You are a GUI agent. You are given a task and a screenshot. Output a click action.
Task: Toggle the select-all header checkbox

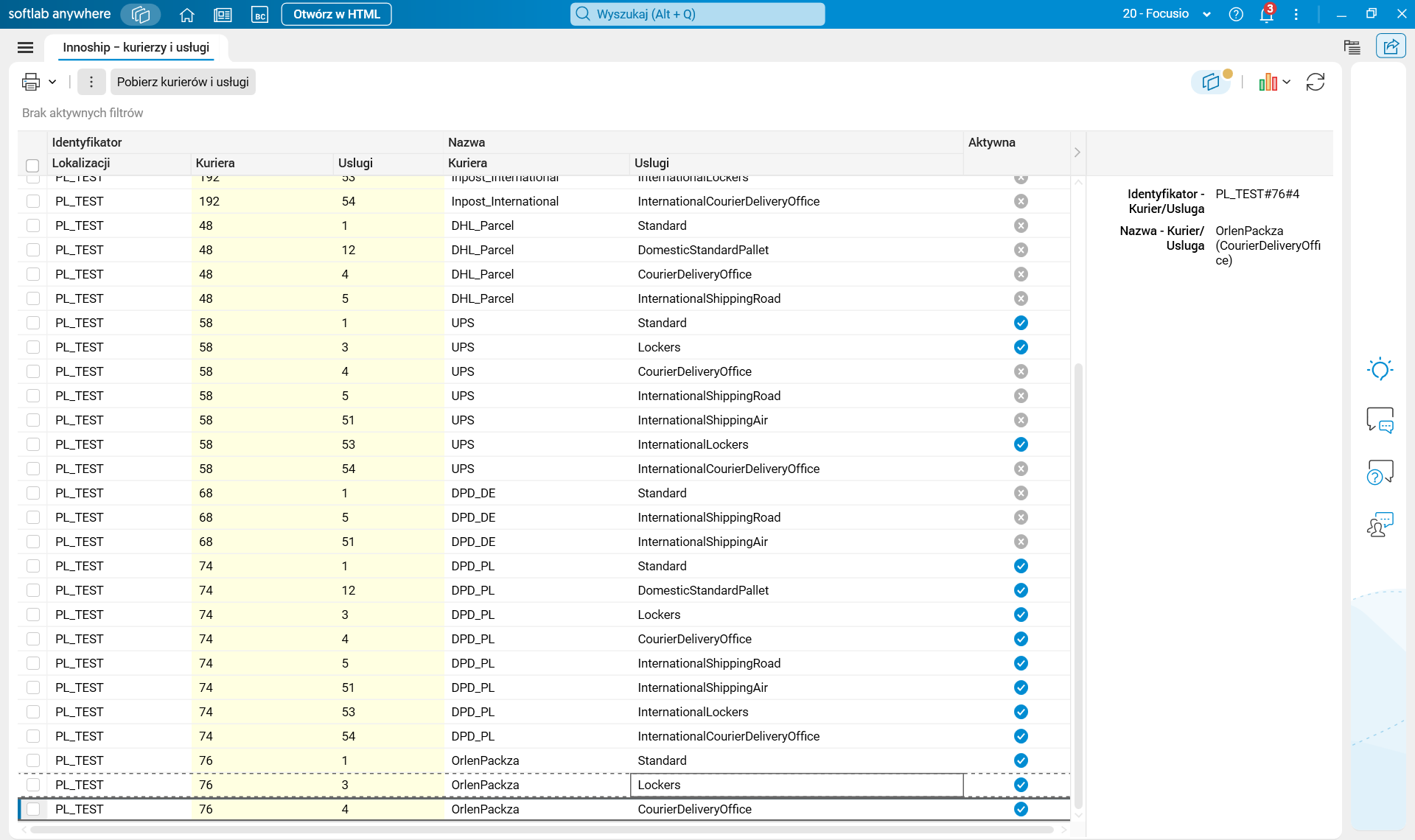32,165
